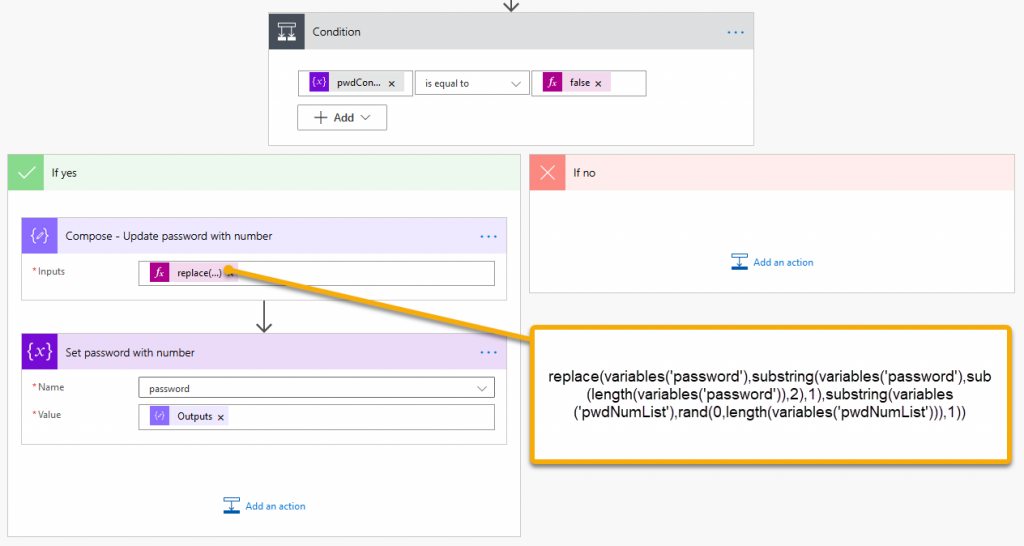Click the Compose action curly braces icon

(40, 236)
